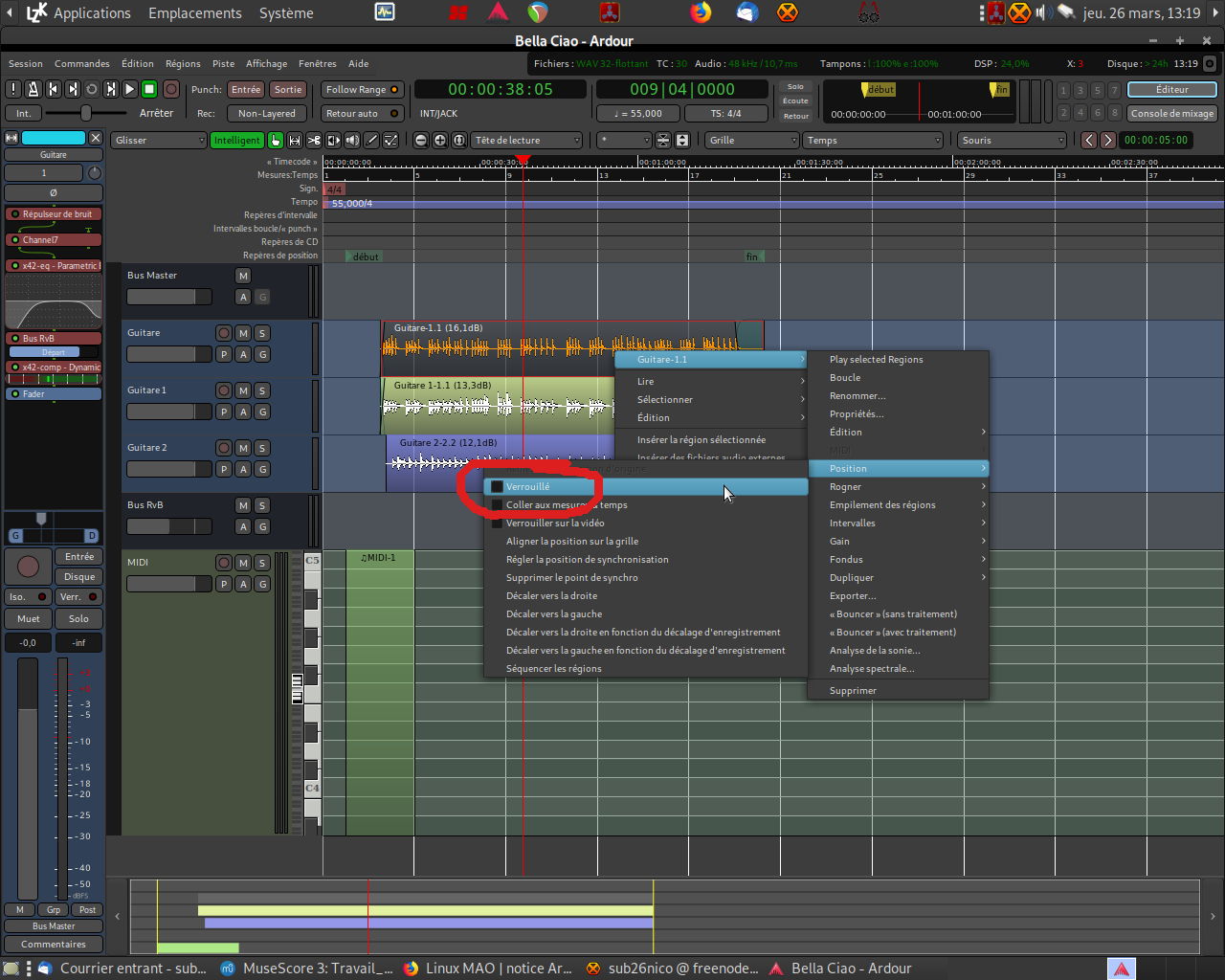The image size is (1225, 980).
Task: Open the Tête de lecture zoom focus dropdown
Action: (526, 140)
